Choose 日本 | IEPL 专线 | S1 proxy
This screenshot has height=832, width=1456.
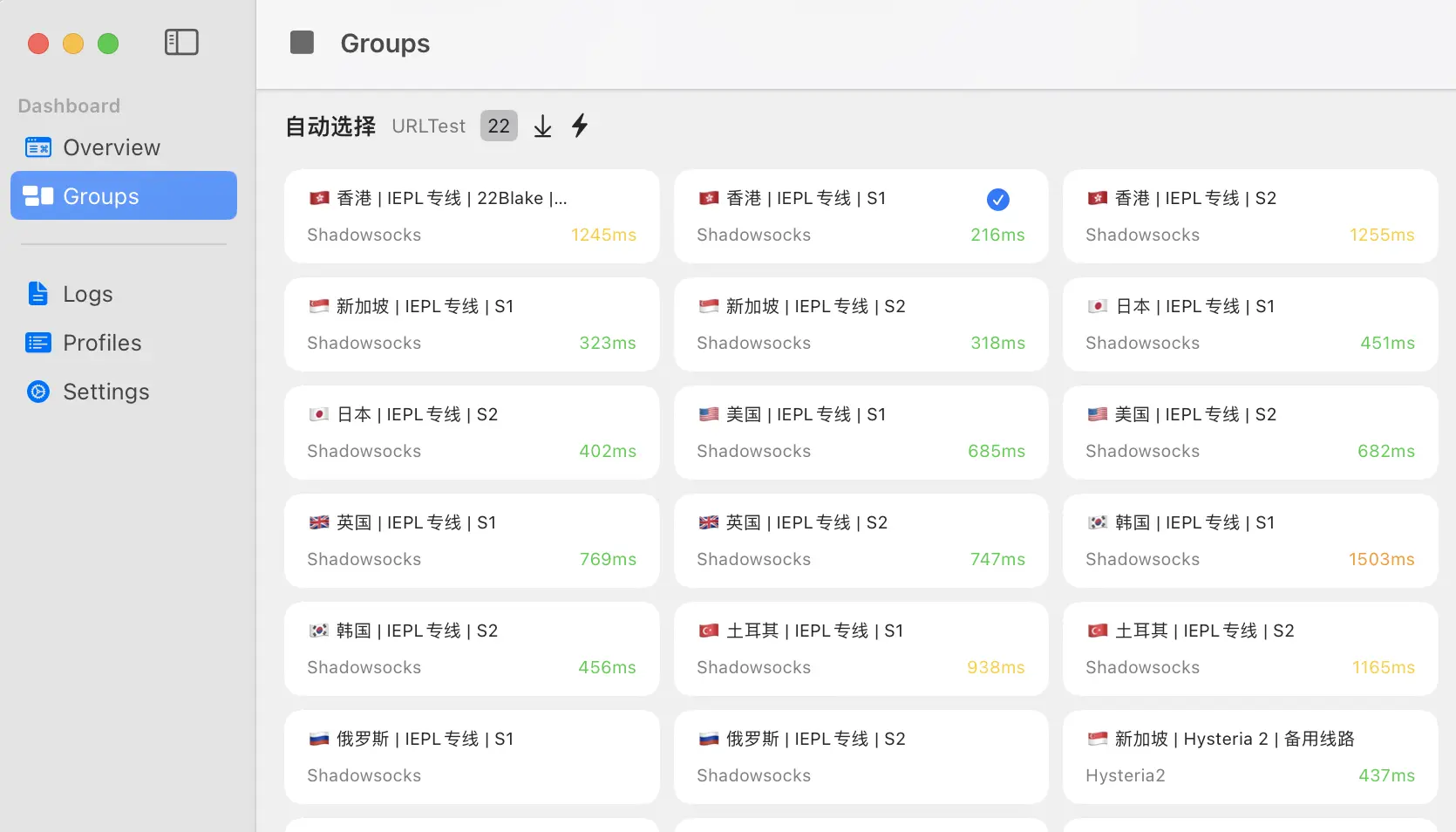1249,324
